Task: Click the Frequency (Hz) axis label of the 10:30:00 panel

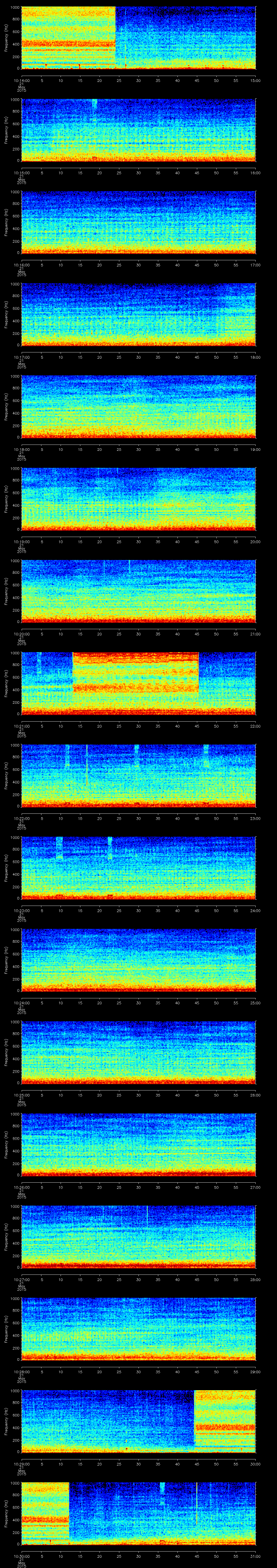Action: 6,1513
